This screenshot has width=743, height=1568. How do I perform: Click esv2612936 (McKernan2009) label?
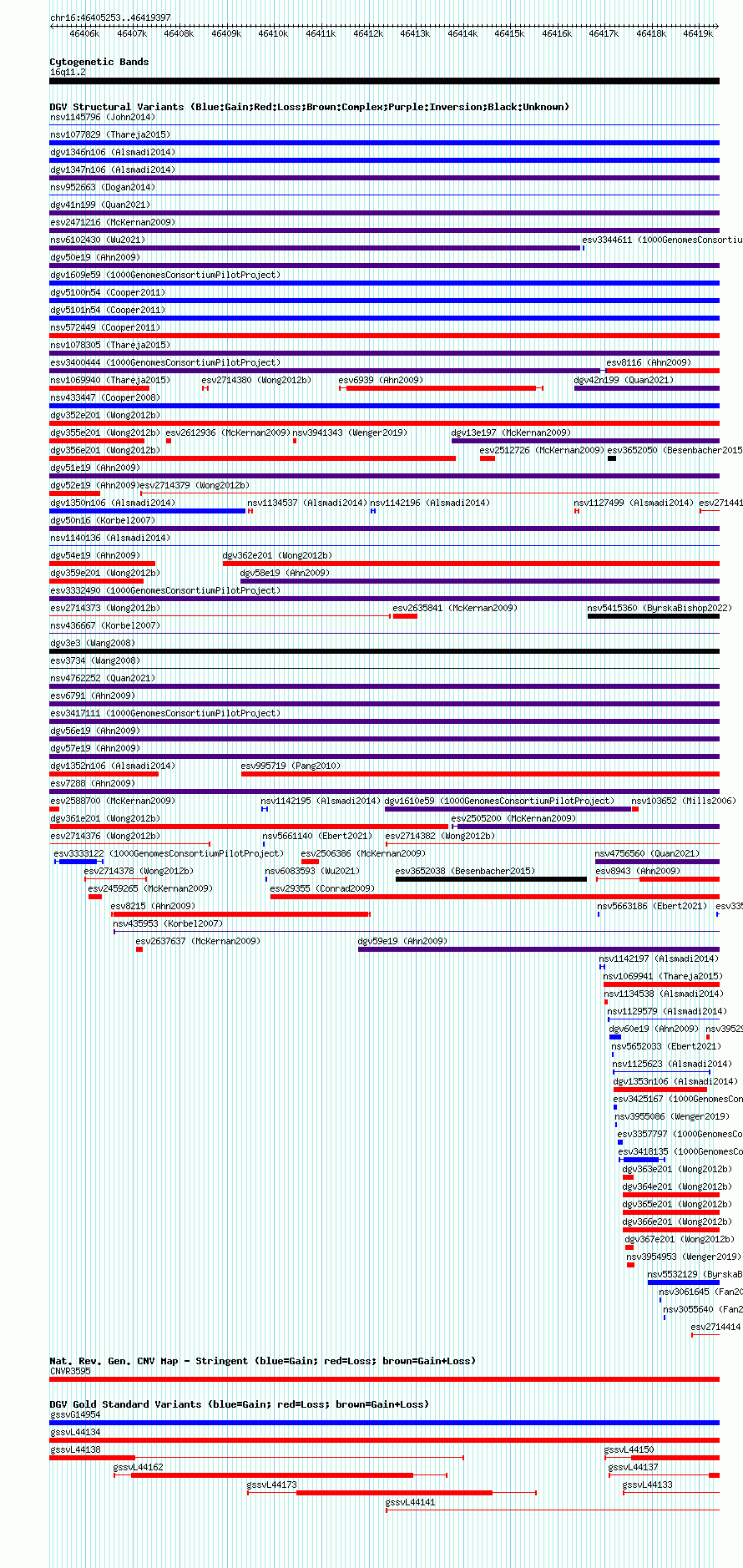pyautogui.click(x=228, y=432)
